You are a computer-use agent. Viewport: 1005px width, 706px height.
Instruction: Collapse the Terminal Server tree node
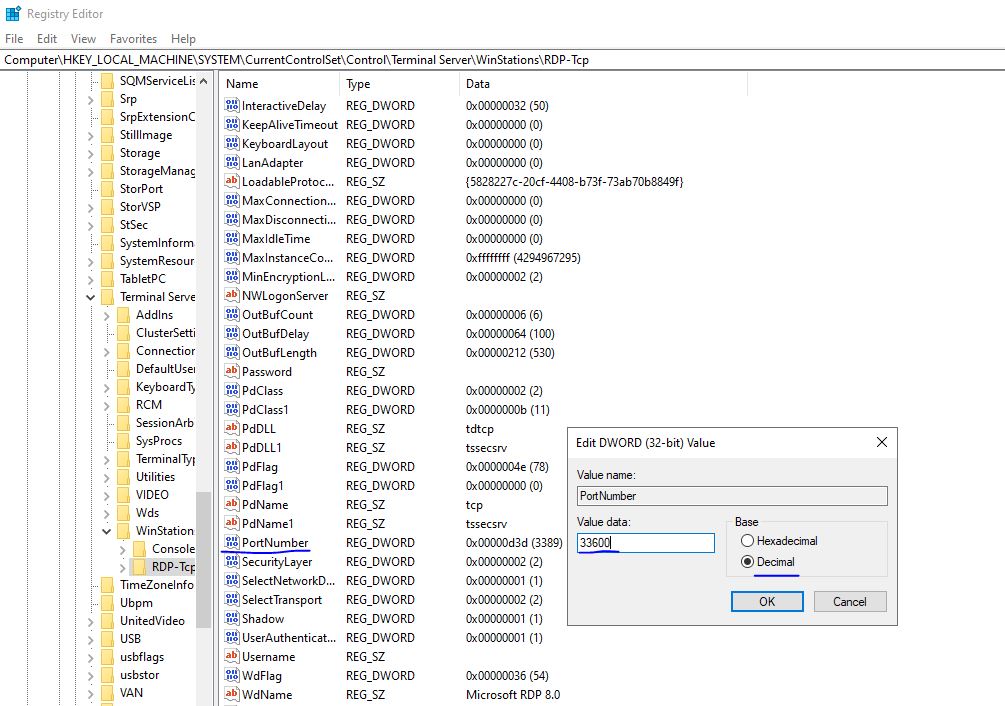pos(91,297)
